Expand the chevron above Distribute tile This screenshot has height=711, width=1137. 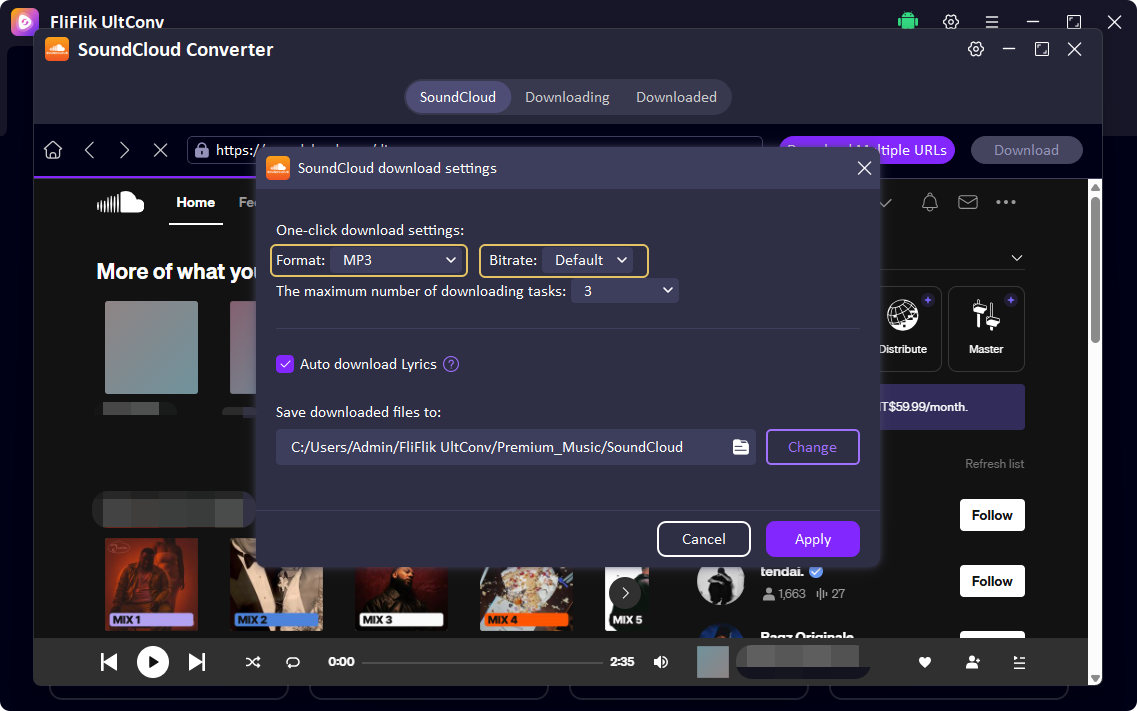click(x=1017, y=258)
